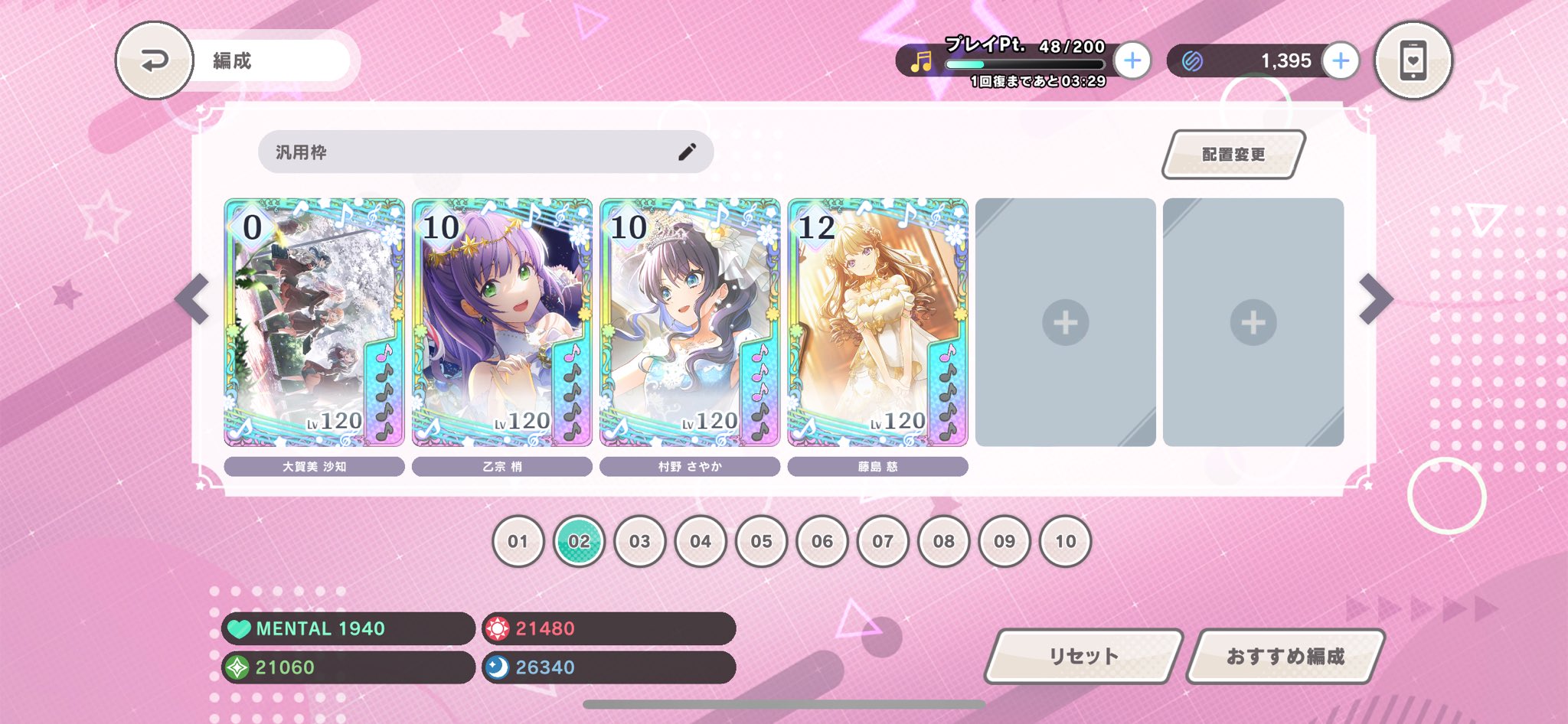Tap the music note Play Pt. icon
Viewport: 1568px width, 724px height.
921,61
